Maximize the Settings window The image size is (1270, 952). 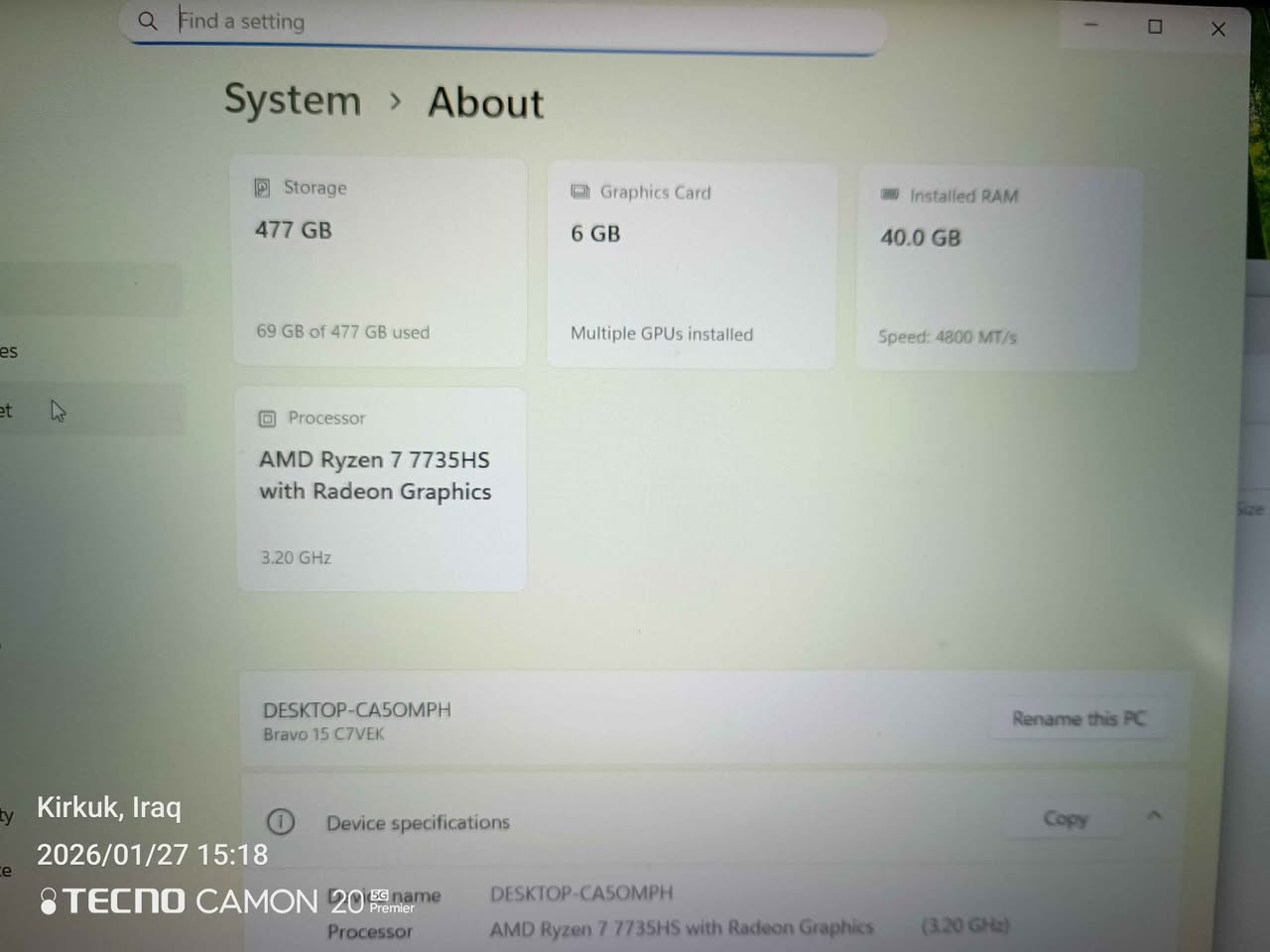[1155, 27]
